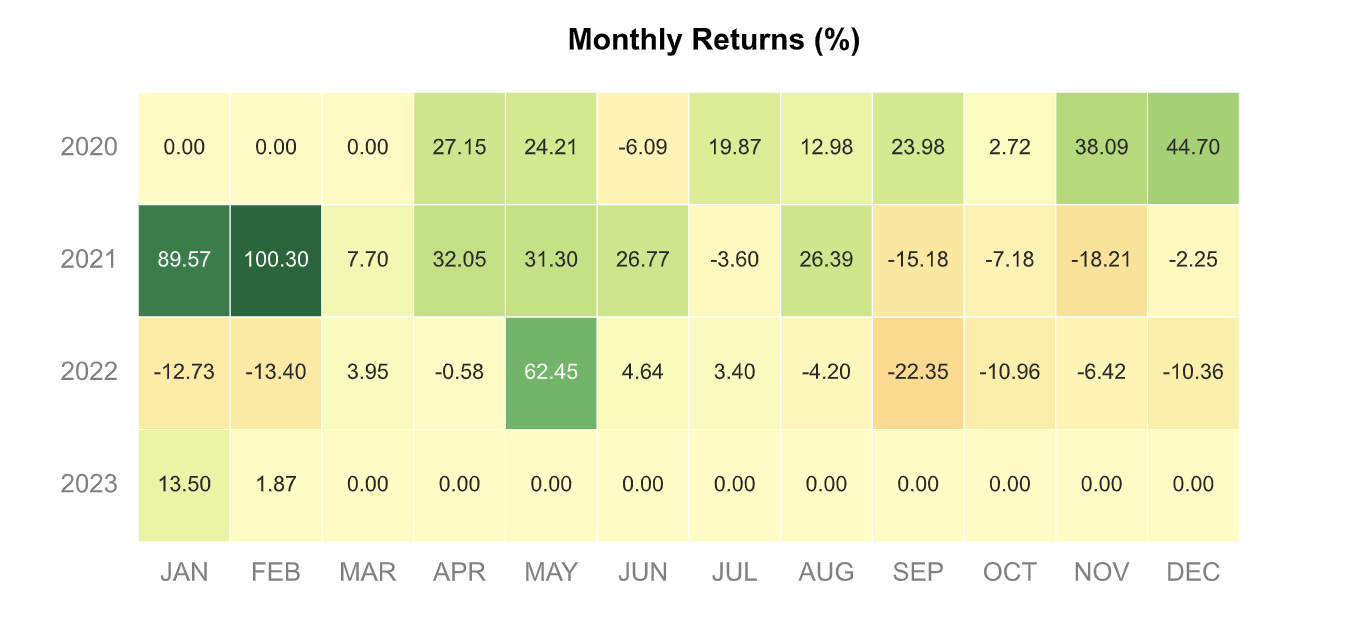Click the June 2020 cell showing -6.09

643,148
